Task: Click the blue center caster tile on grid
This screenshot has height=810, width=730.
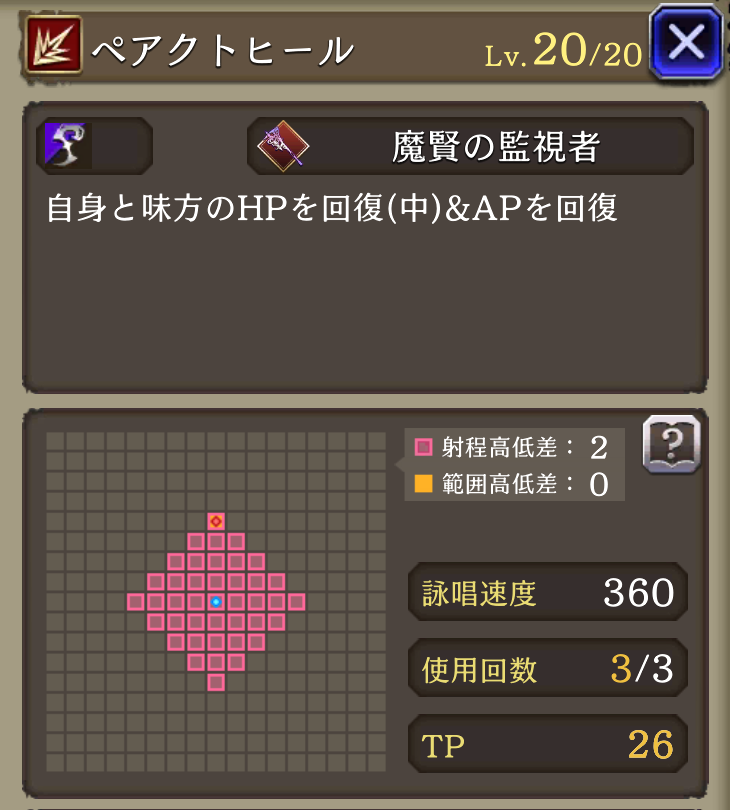Action: click(x=216, y=602)
